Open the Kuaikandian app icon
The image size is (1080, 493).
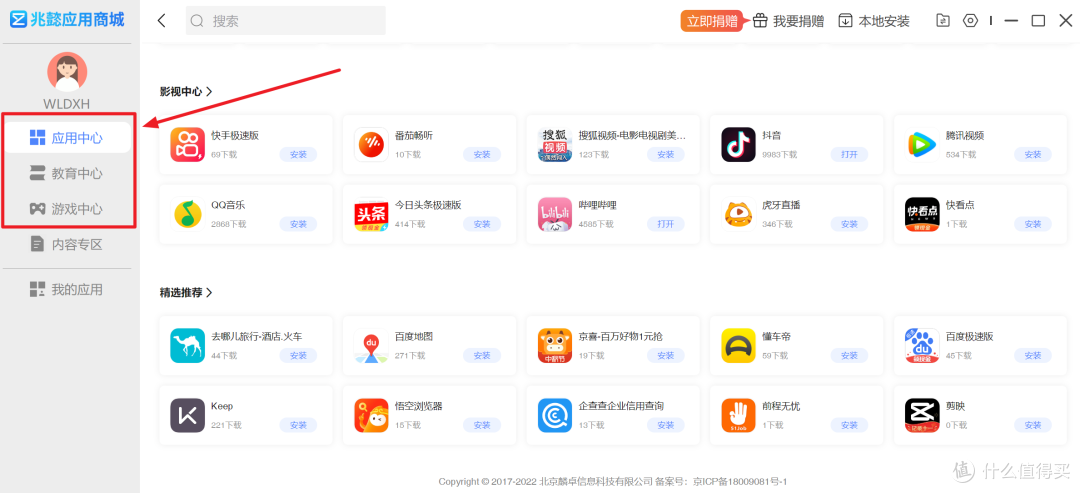(x=922, y=214)
